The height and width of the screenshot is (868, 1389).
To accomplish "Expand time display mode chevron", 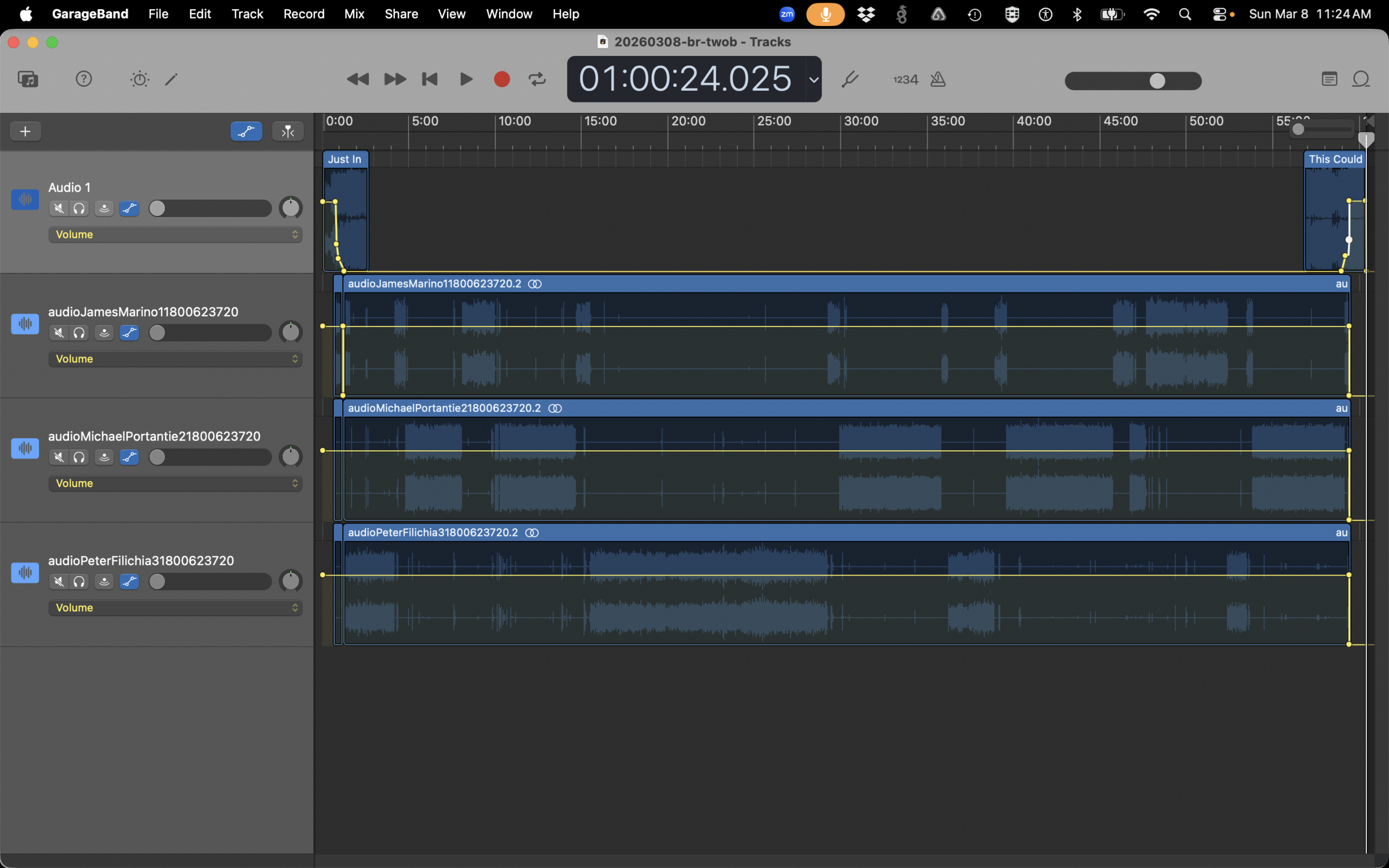I will pyautogui.click(x=813, y=79).
